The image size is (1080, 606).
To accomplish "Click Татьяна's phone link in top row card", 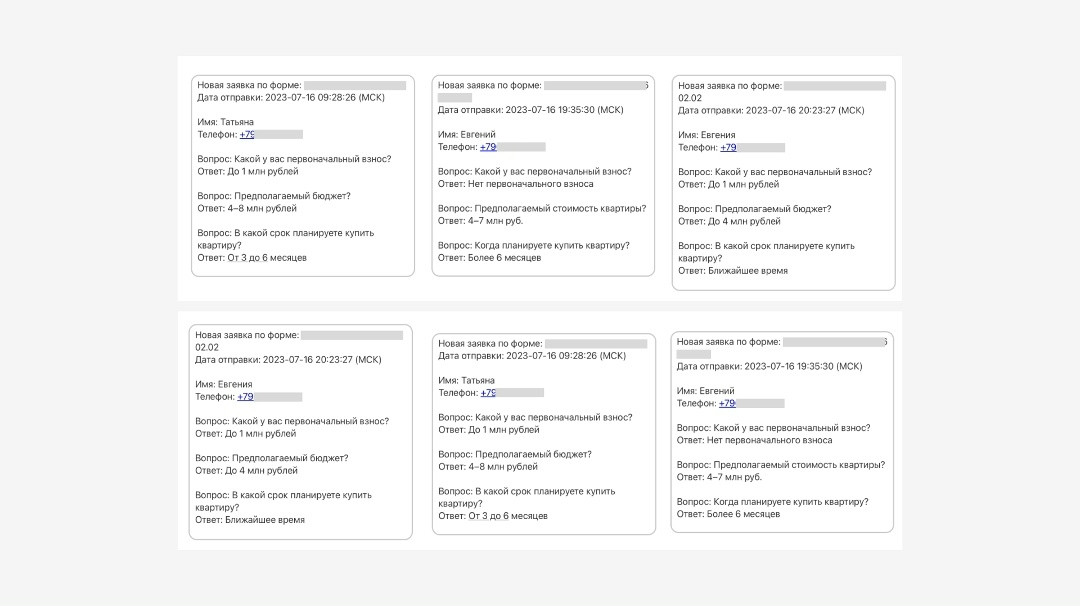I will coord(247,134).
